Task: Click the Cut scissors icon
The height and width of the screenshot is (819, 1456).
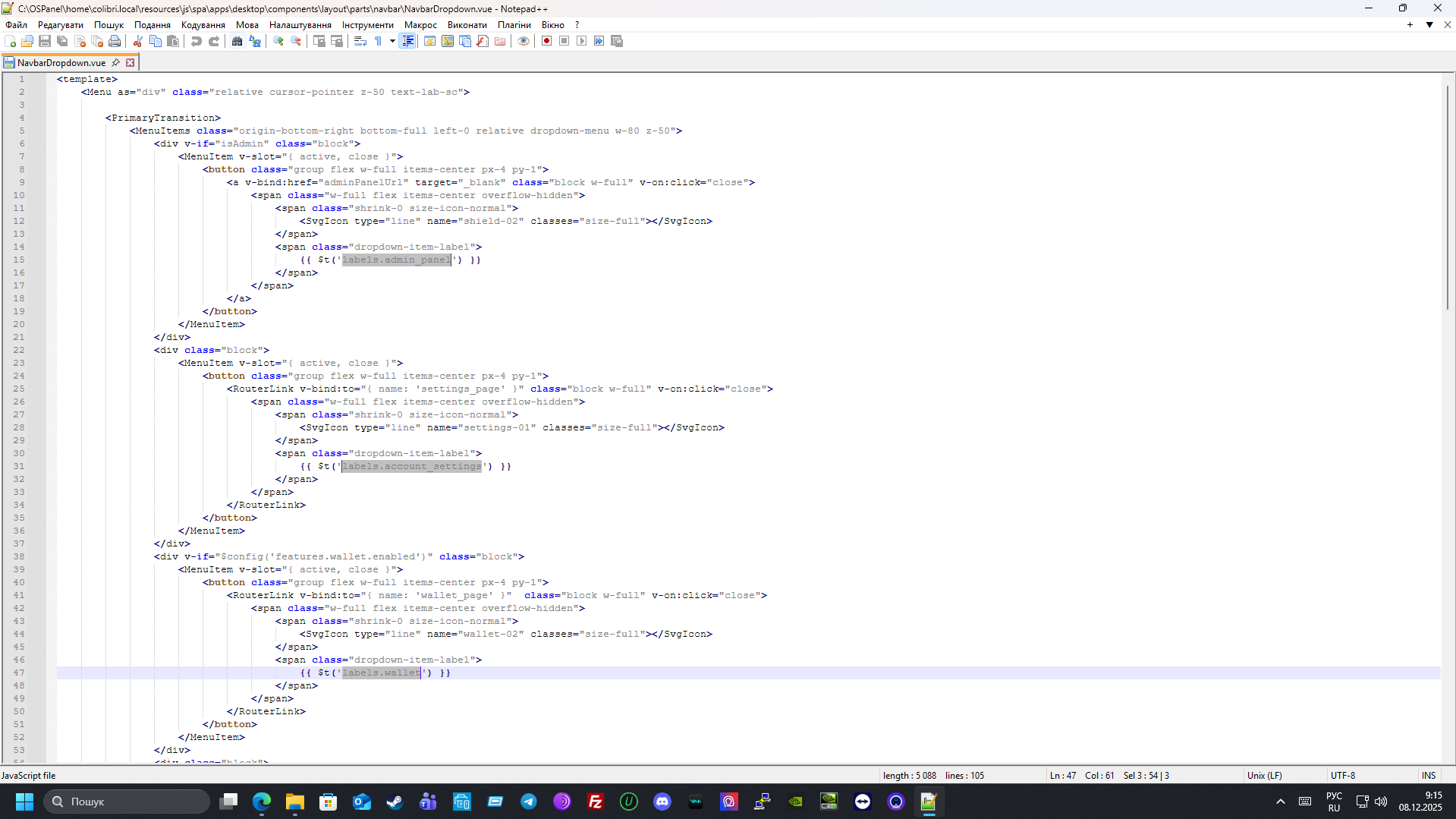Action: coord(138,41)
